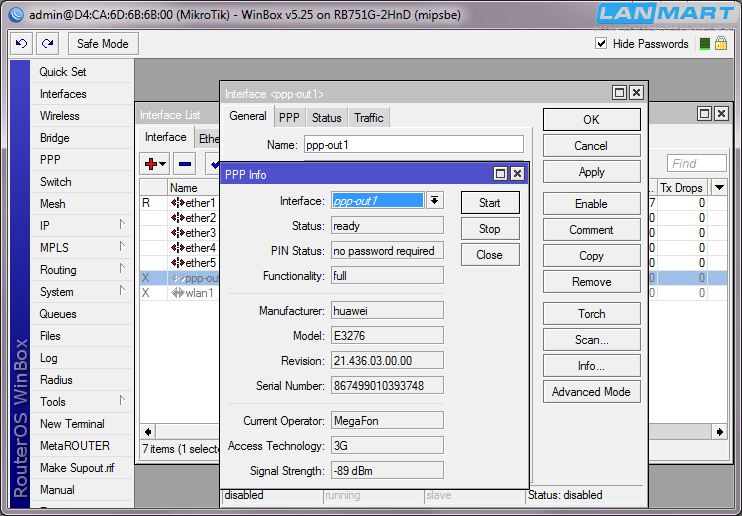Open Quick Set from sidebar
742x516 pixels.
62,71
